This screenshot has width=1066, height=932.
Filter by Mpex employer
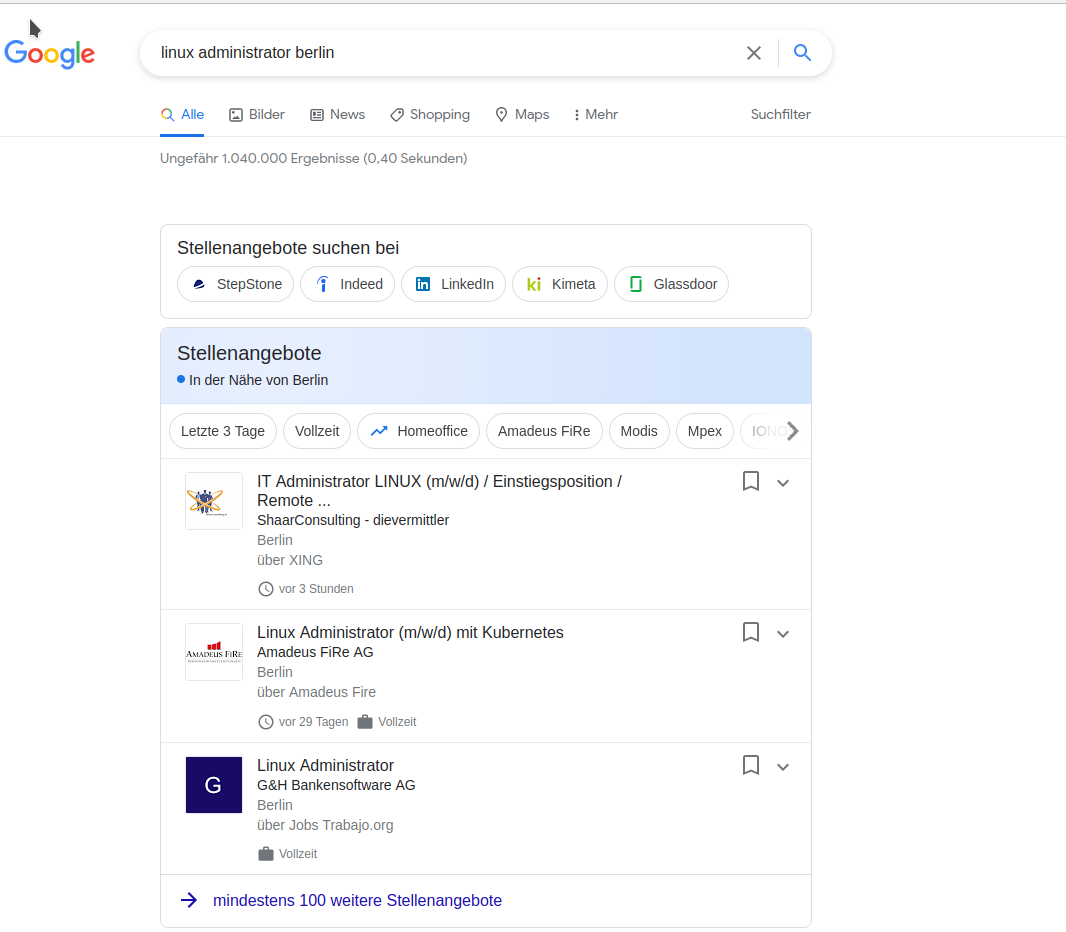tap(704, 431)
